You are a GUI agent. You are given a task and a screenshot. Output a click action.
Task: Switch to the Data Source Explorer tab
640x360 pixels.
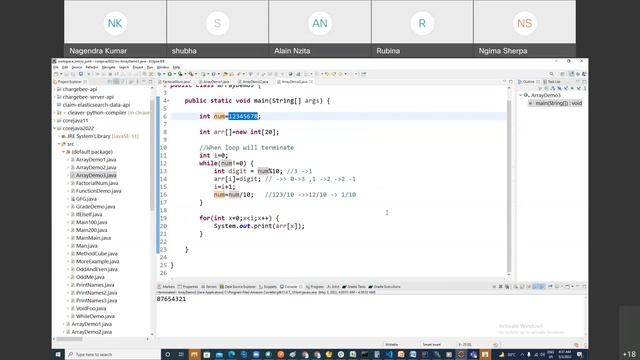tap(238, 287)
